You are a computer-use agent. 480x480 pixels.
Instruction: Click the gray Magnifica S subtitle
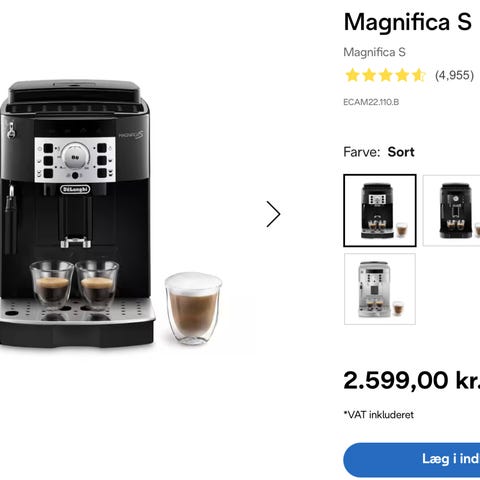(x=374, y=52)
